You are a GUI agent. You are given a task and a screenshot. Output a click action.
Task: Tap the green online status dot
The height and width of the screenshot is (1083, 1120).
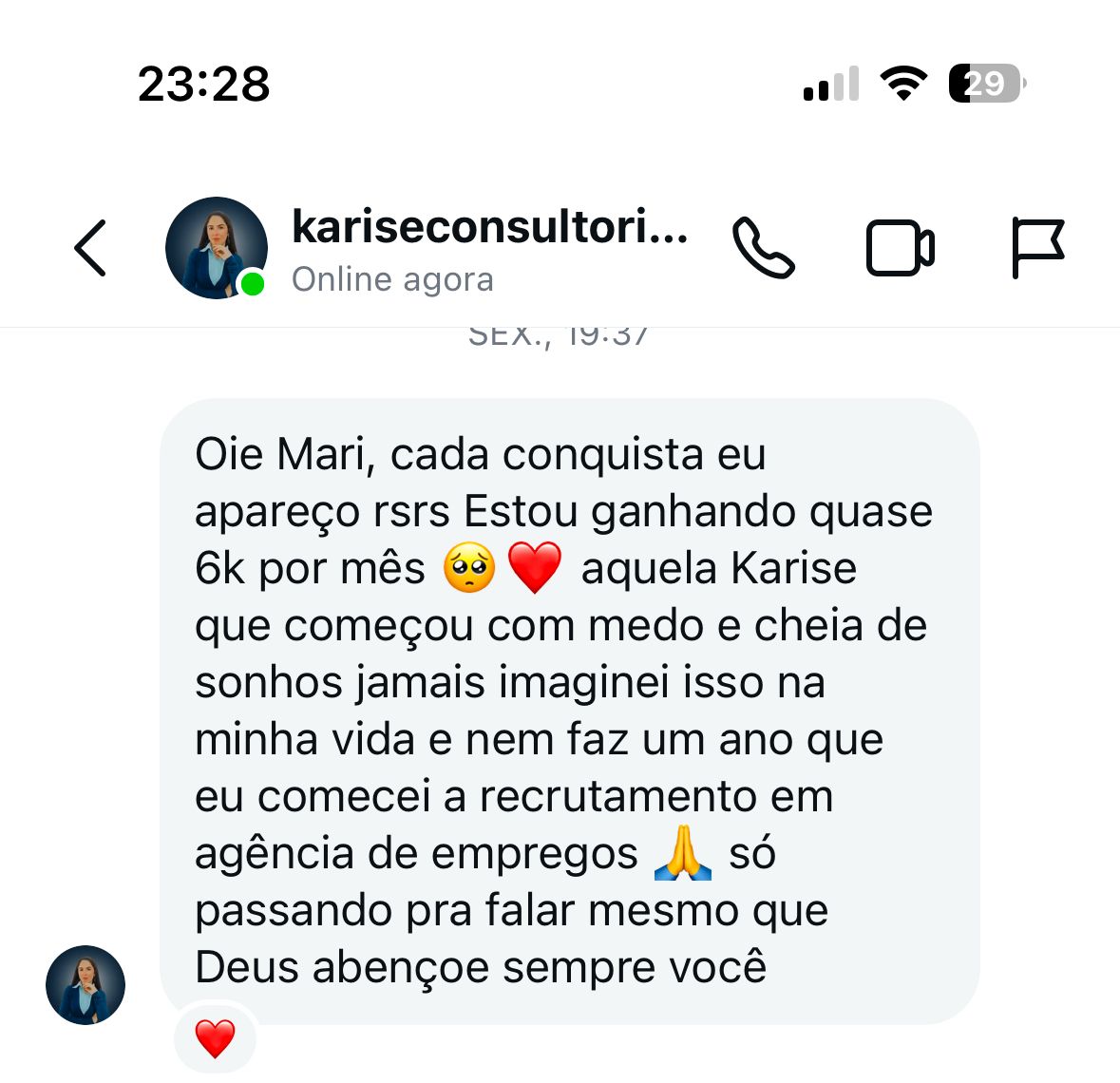[252, 284]
